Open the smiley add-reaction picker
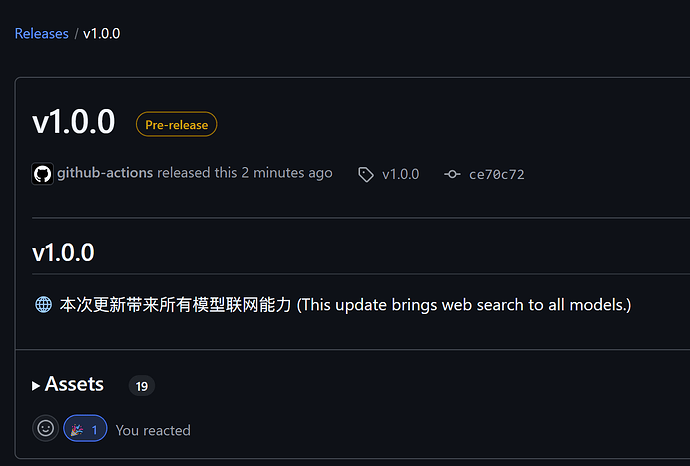This screenshot has height=466, width=690. pyautogui.click(x=46, y=428)
